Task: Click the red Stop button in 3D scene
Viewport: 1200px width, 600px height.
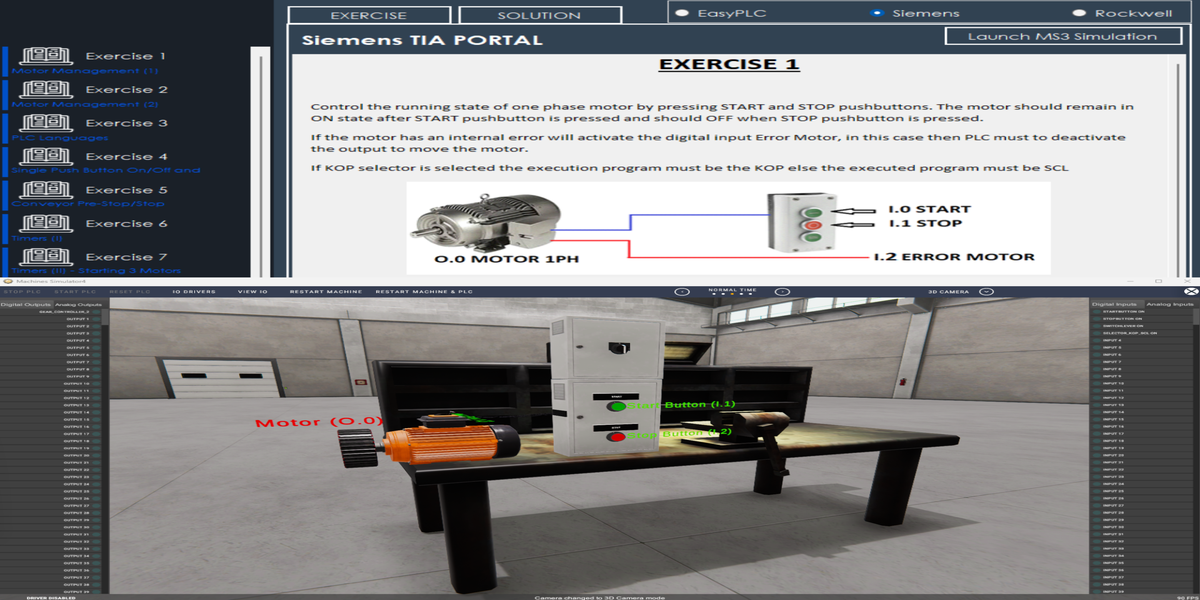Action: click(x=616, y=436)
